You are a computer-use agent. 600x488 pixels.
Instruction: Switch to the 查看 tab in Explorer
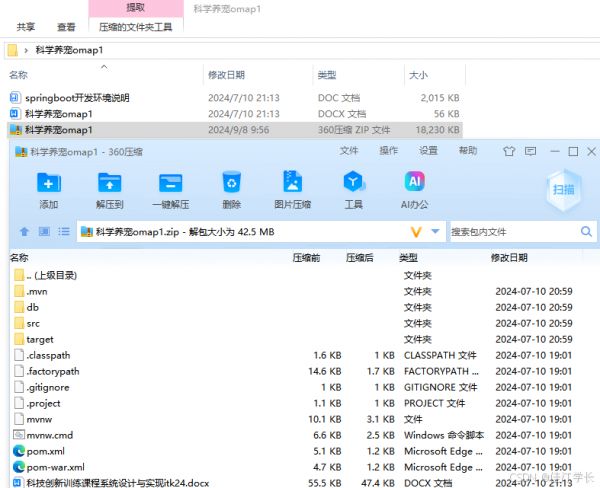click(66, 27)
